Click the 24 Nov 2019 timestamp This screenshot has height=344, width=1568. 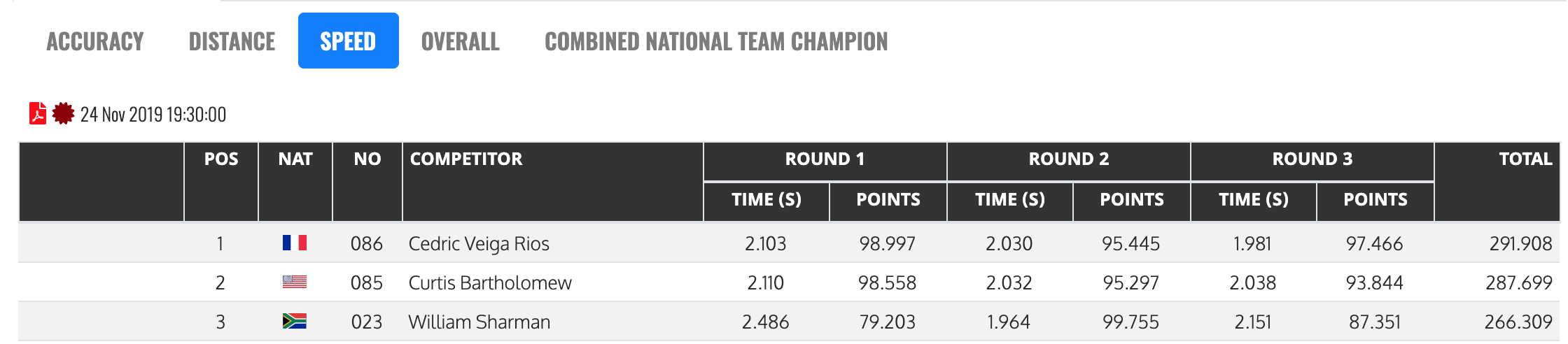point(153,115)
